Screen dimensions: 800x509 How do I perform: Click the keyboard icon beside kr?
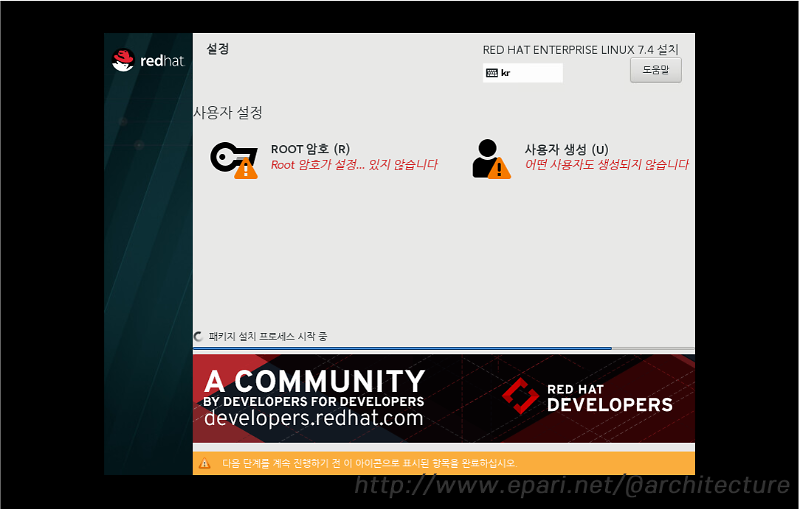492,73
